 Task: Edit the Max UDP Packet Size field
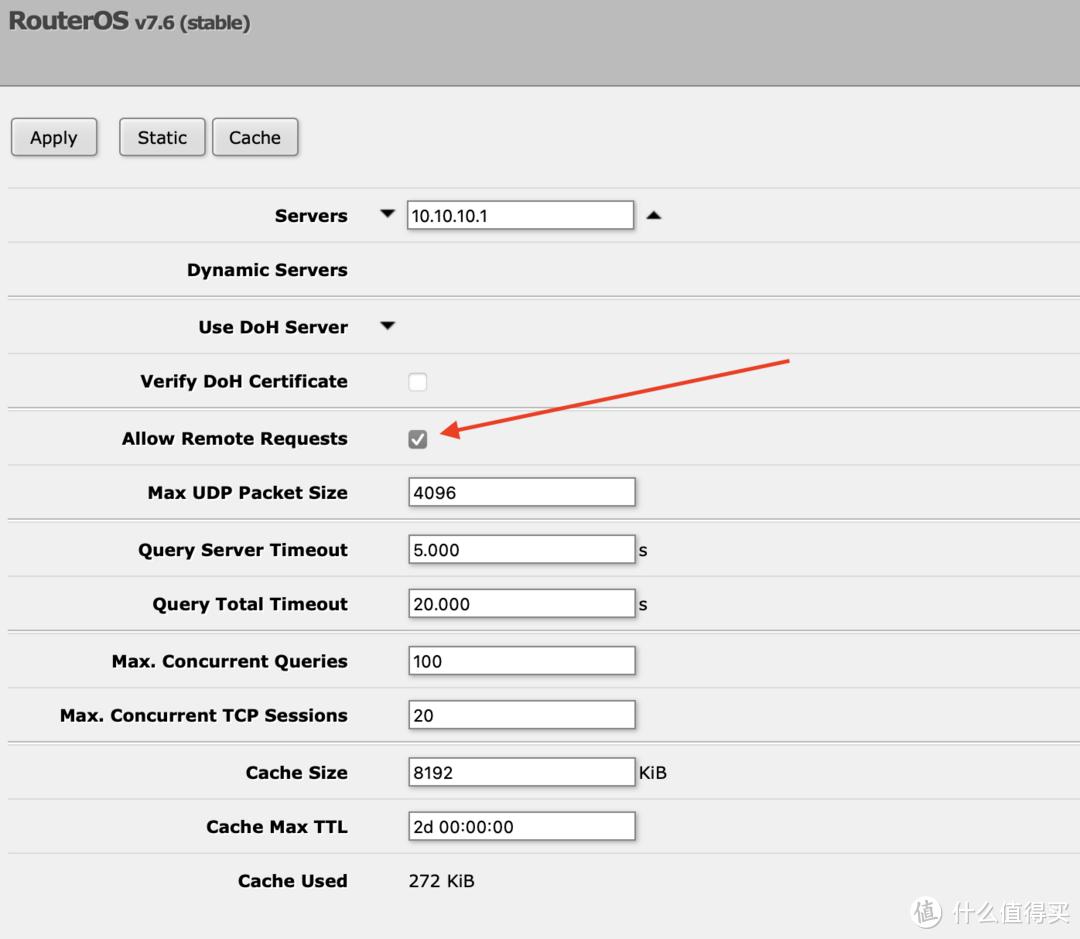[521, 493]
